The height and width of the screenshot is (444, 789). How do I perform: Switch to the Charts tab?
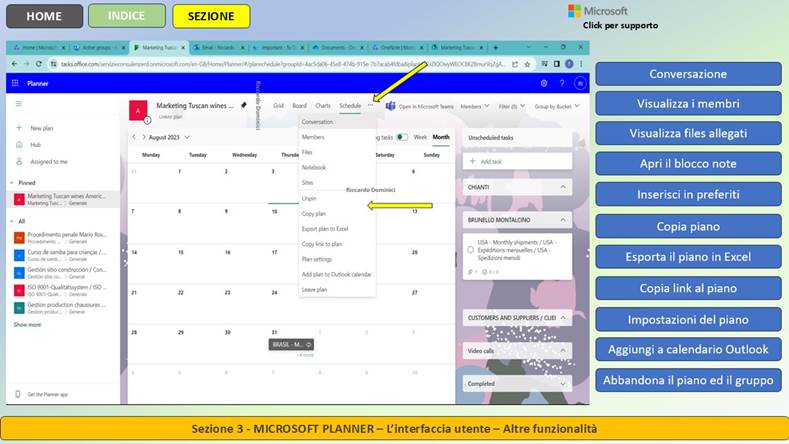(x=323, y=106)
